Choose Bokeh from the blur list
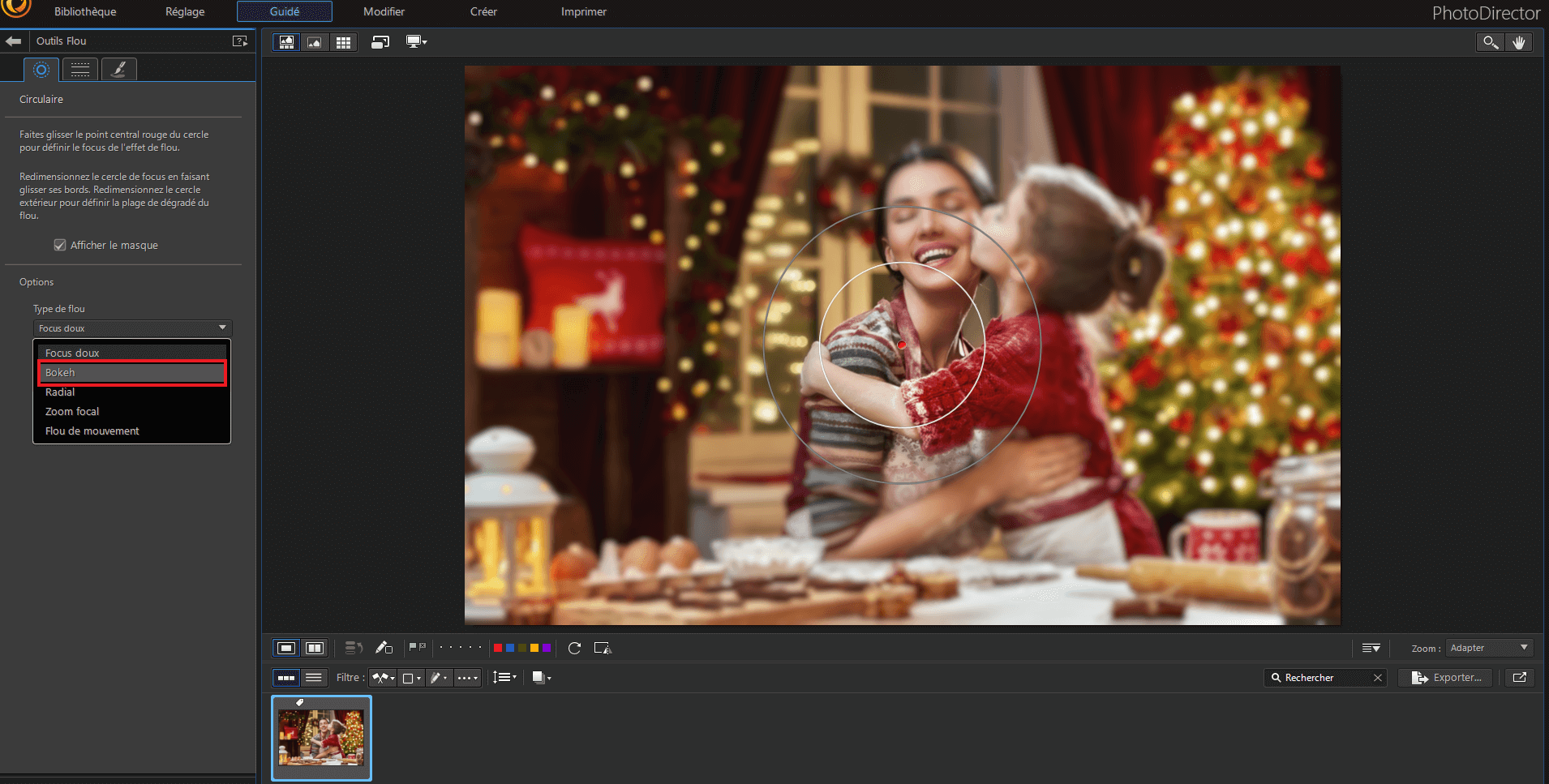The height and width of the screenshot is (784, 1549). pos(132,372)
